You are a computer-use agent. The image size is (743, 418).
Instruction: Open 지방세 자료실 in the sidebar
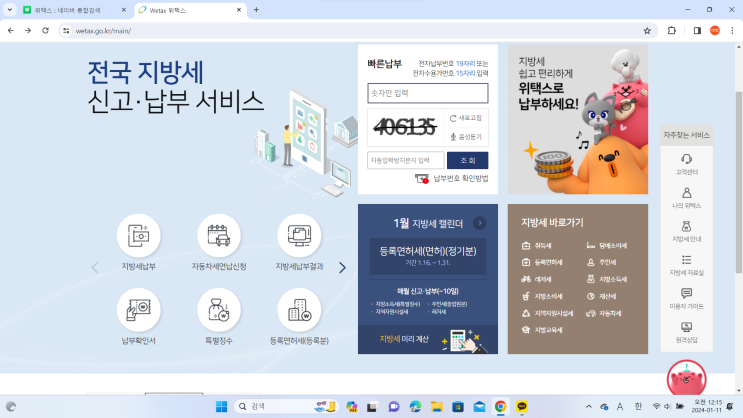[686, 265]
